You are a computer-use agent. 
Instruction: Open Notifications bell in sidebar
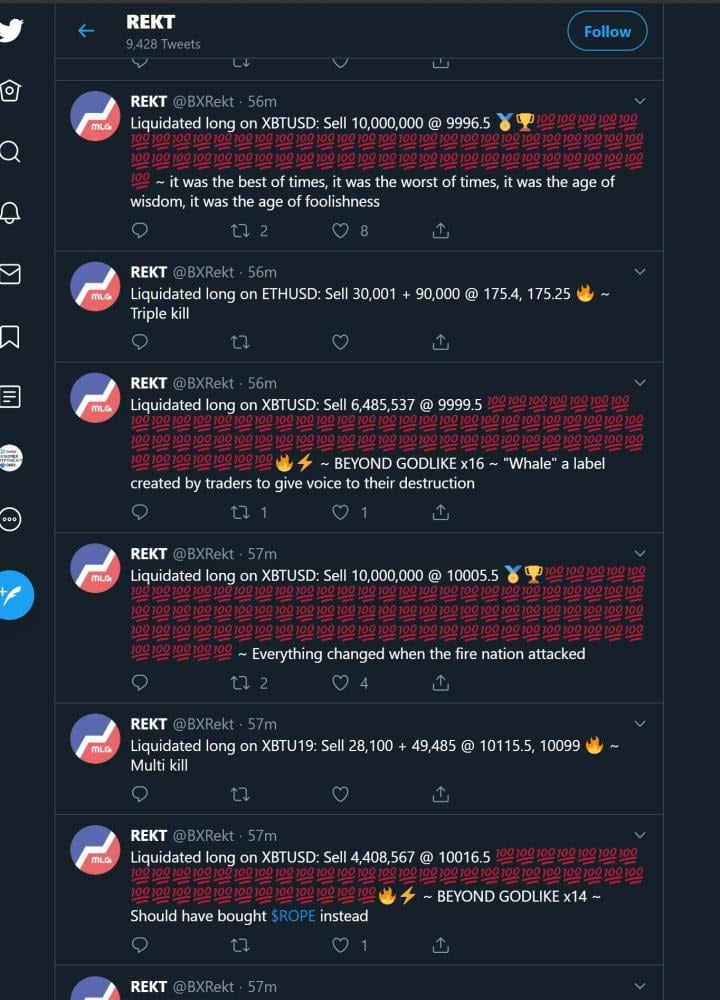tap(10, 212)
